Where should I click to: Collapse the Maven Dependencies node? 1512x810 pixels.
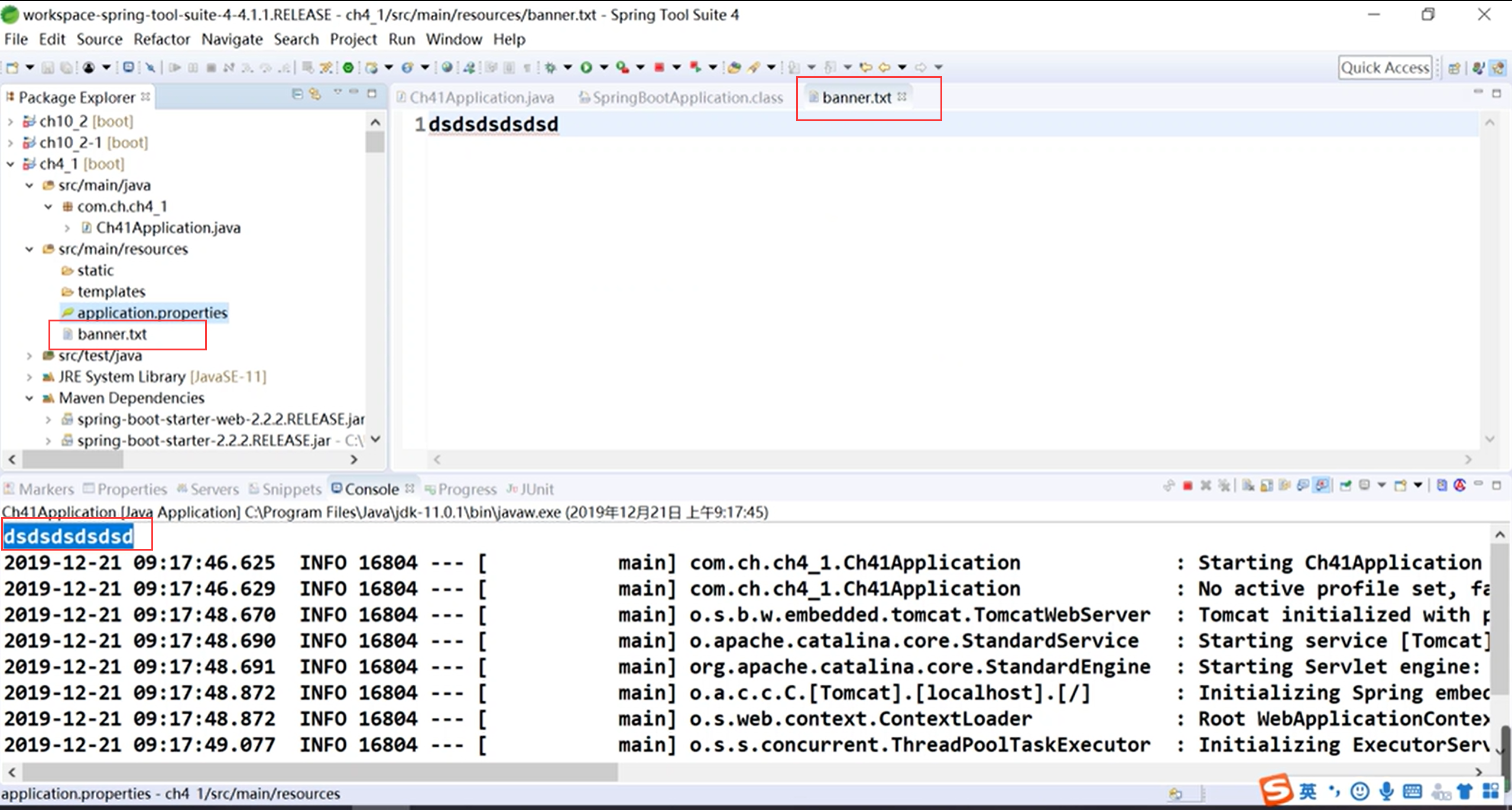pyautogui.click(x=29, y=398)
